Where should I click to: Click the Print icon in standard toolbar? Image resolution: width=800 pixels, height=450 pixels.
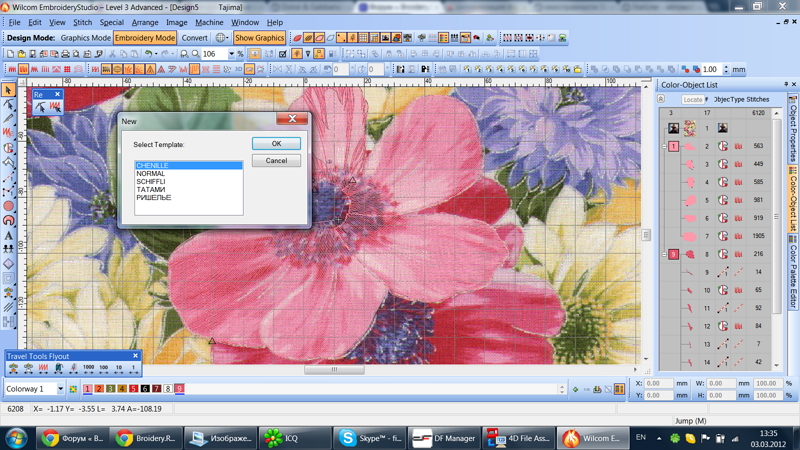click(65, 54)
